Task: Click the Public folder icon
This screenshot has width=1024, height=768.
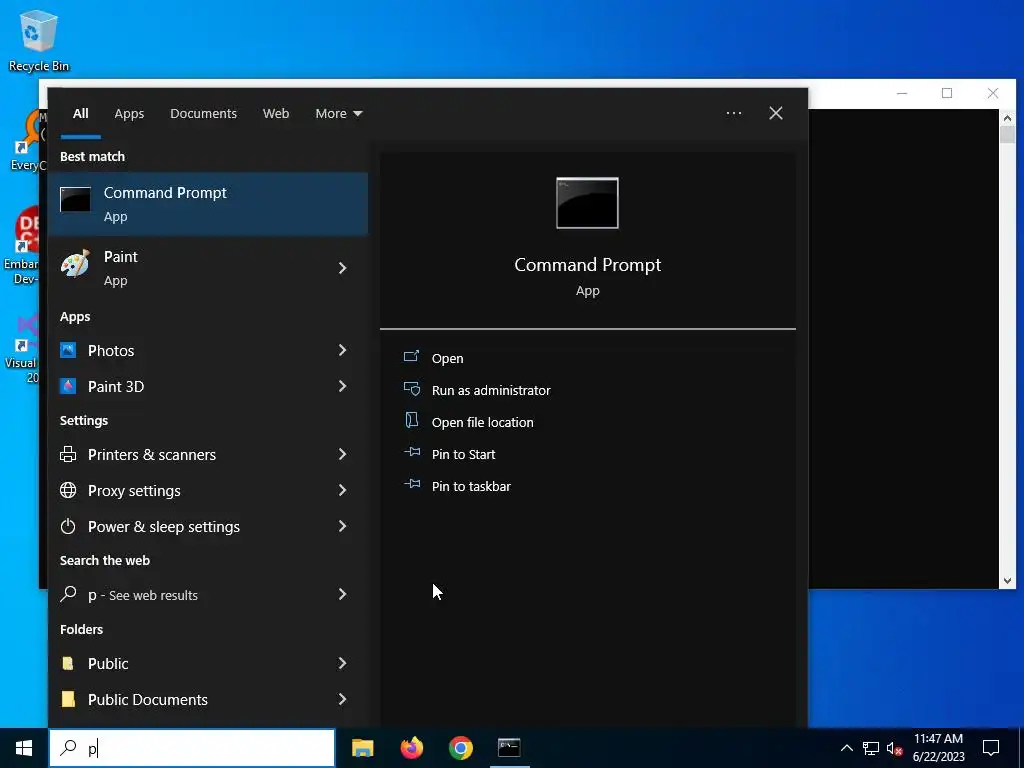Action: point(67,664)
